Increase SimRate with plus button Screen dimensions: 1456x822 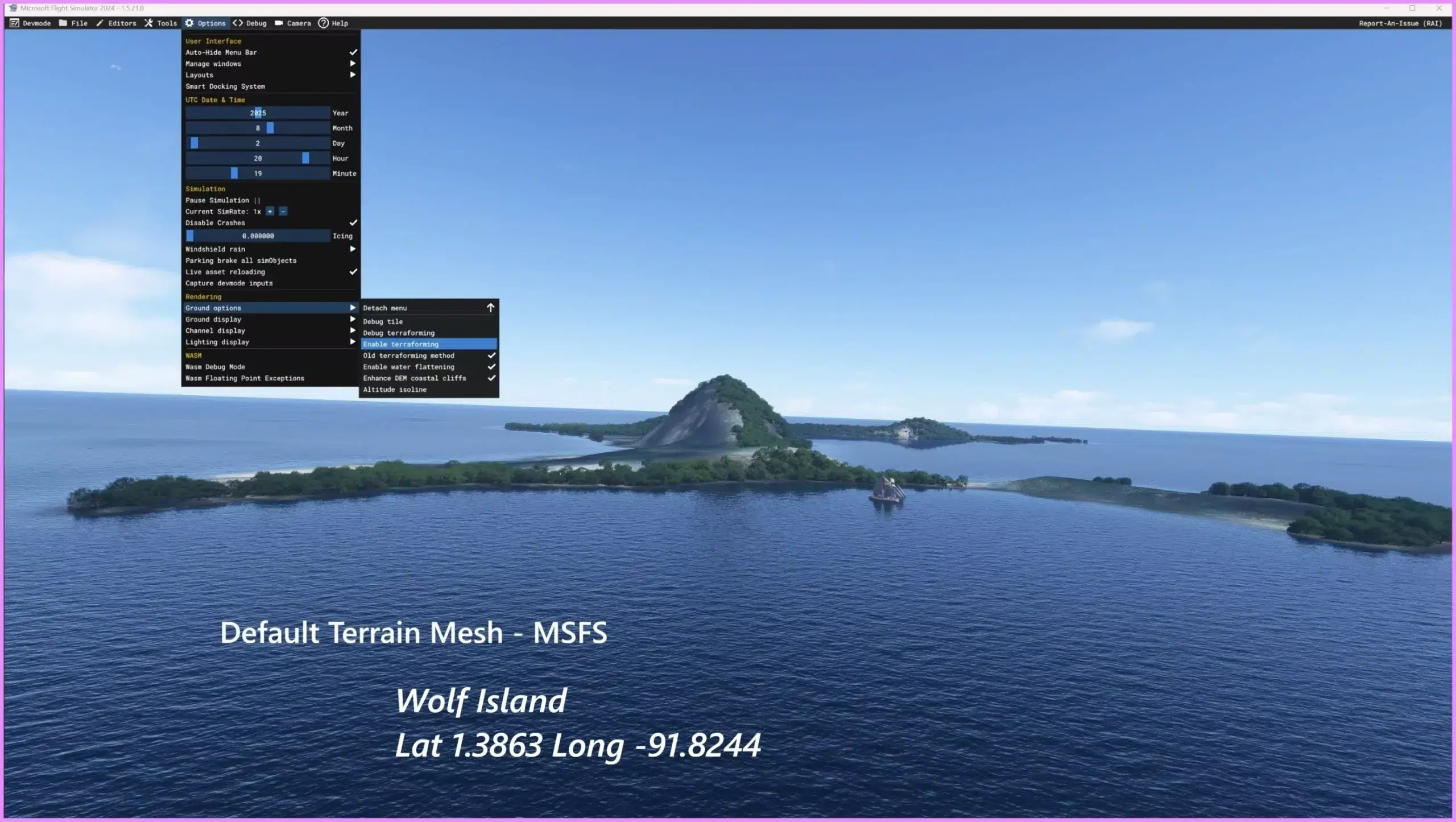click(x=270, y=212)
